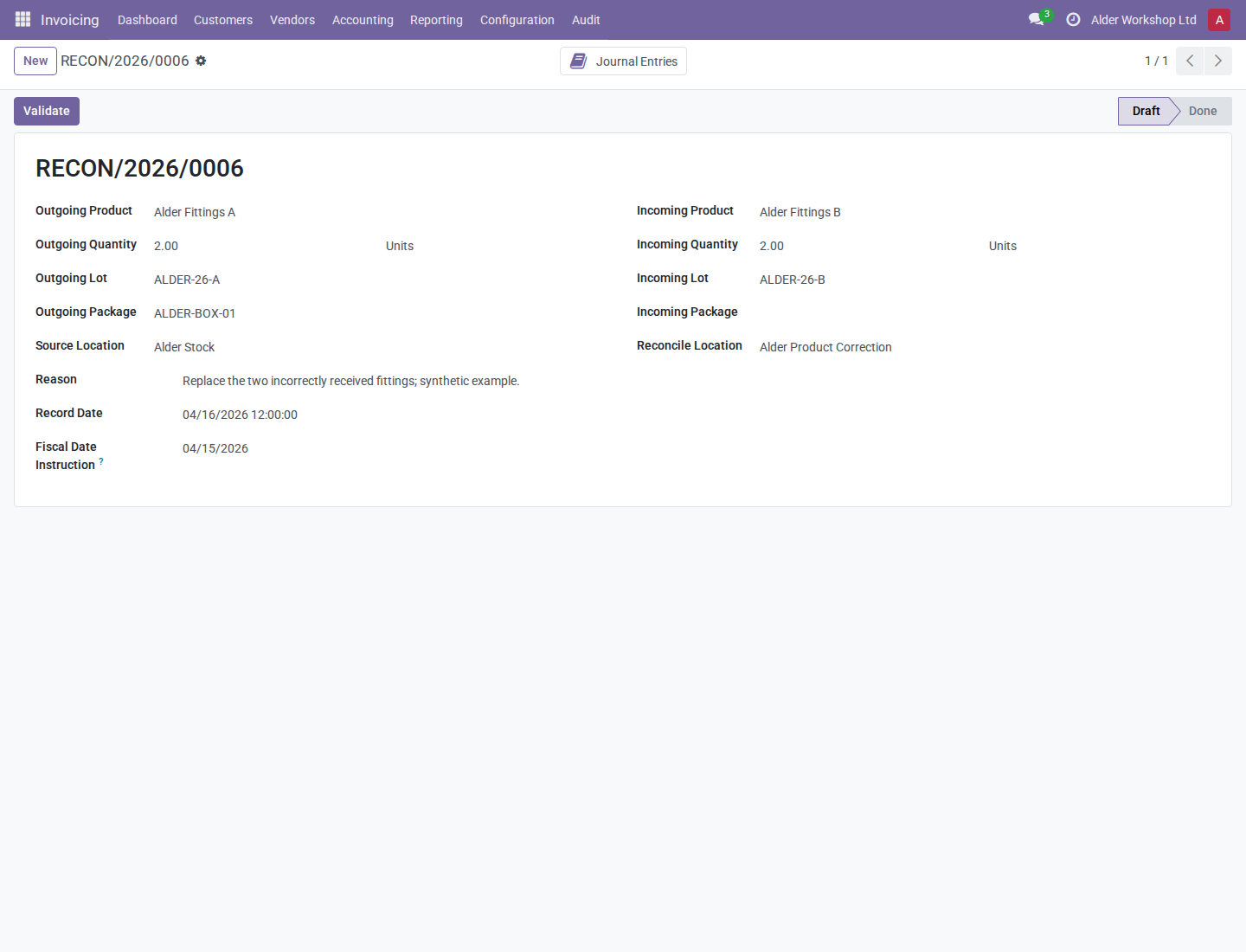Screen dimensions: 1246x952
Task: Show the Fiscal Date Instruction help tooltip
Action: click(x=101, y=461)
